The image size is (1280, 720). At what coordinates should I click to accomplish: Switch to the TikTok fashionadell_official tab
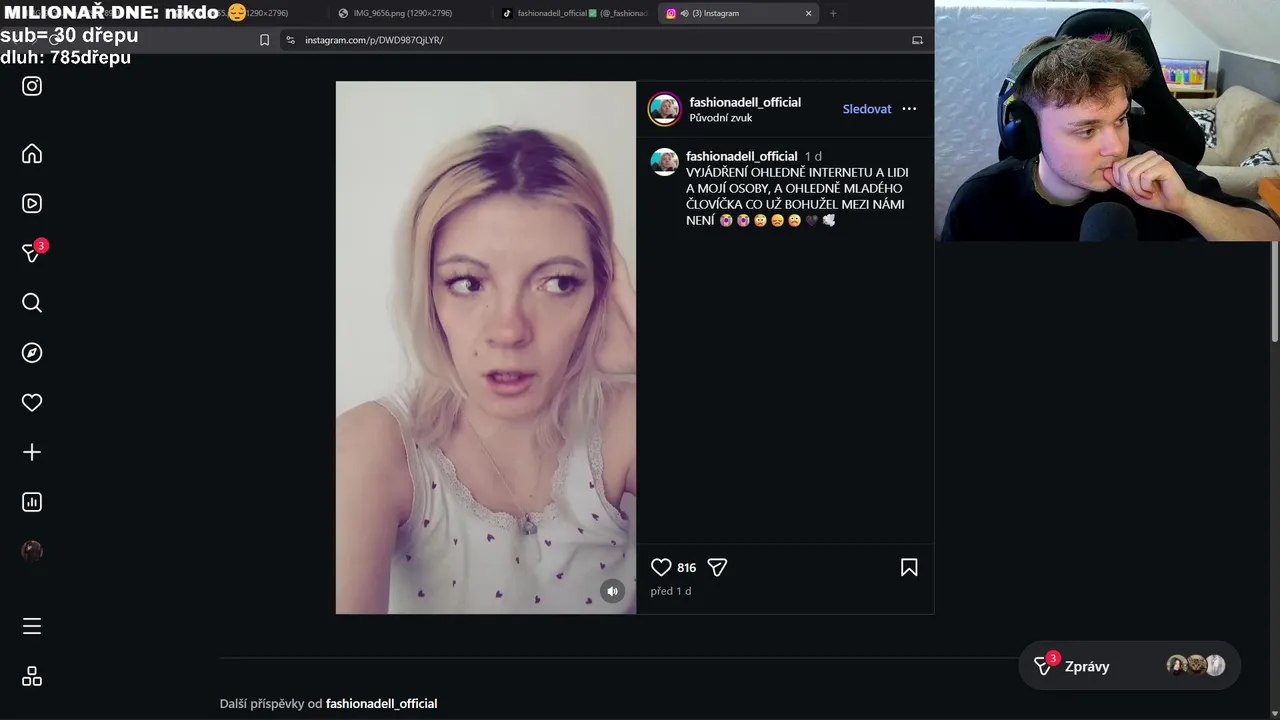pyautogui.click(x=577, y=13)
